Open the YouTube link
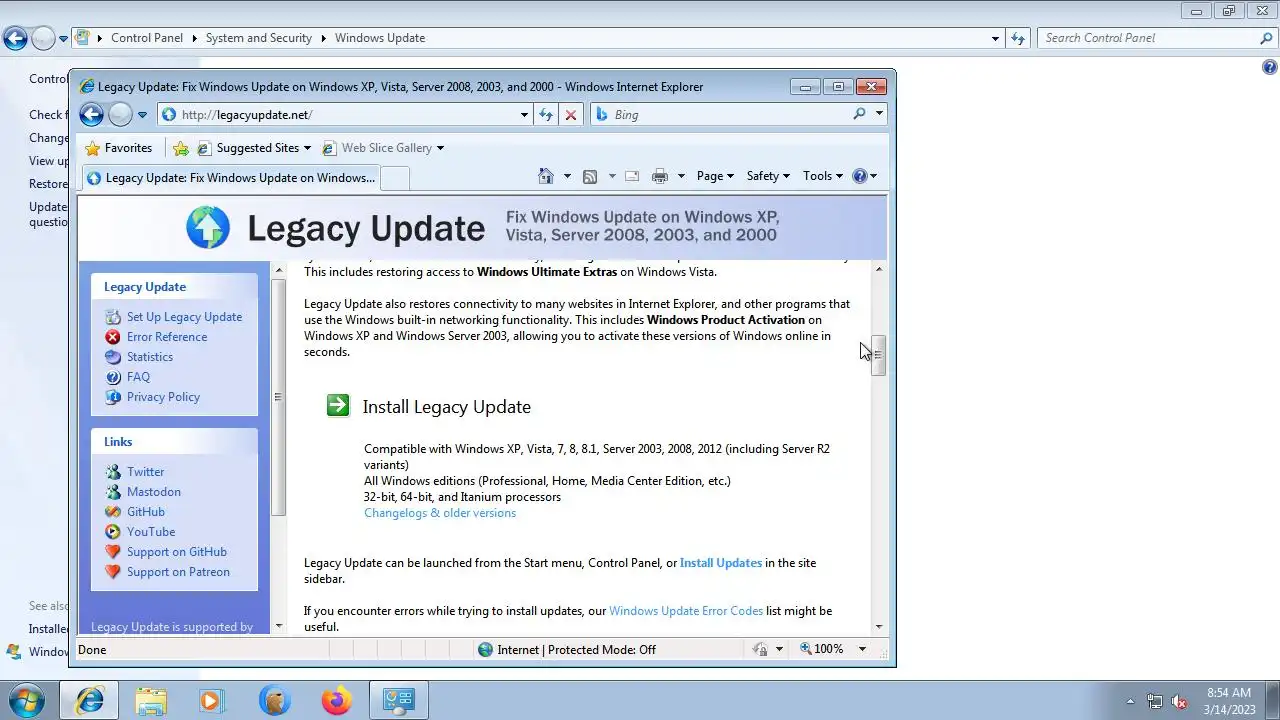Viewport: 1280px width, 720px height. pos(151,532)
